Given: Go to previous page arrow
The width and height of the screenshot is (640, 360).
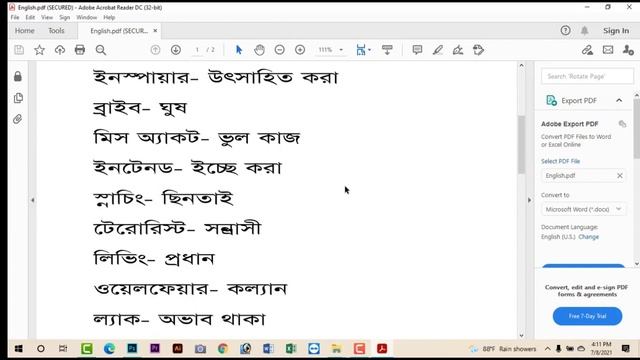Looking at the screenshot, I should click(x=155, y=50).
